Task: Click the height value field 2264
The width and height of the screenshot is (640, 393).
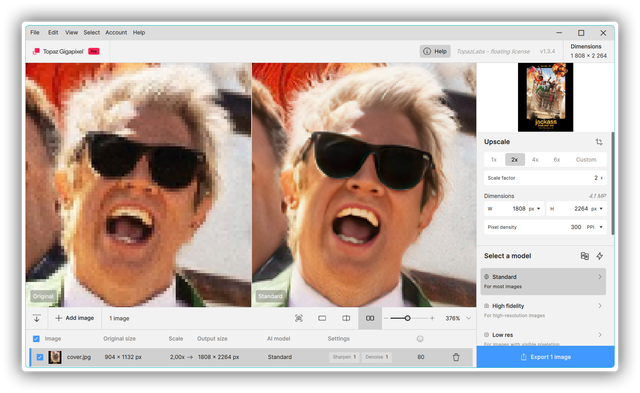Action: tap(581, 209)
